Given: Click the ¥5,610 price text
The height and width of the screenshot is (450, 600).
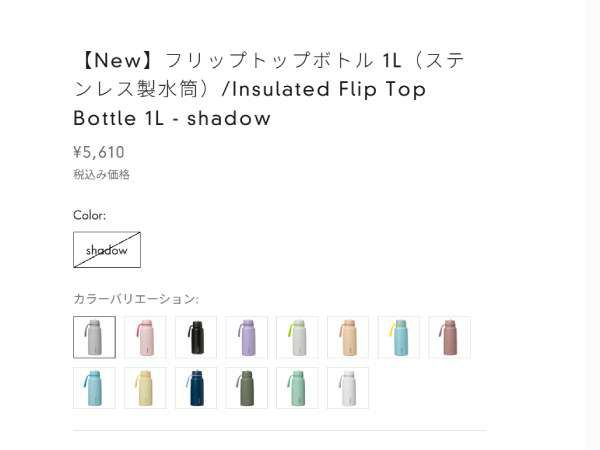Looking at the screenshot, I should (x=99, y=152).
